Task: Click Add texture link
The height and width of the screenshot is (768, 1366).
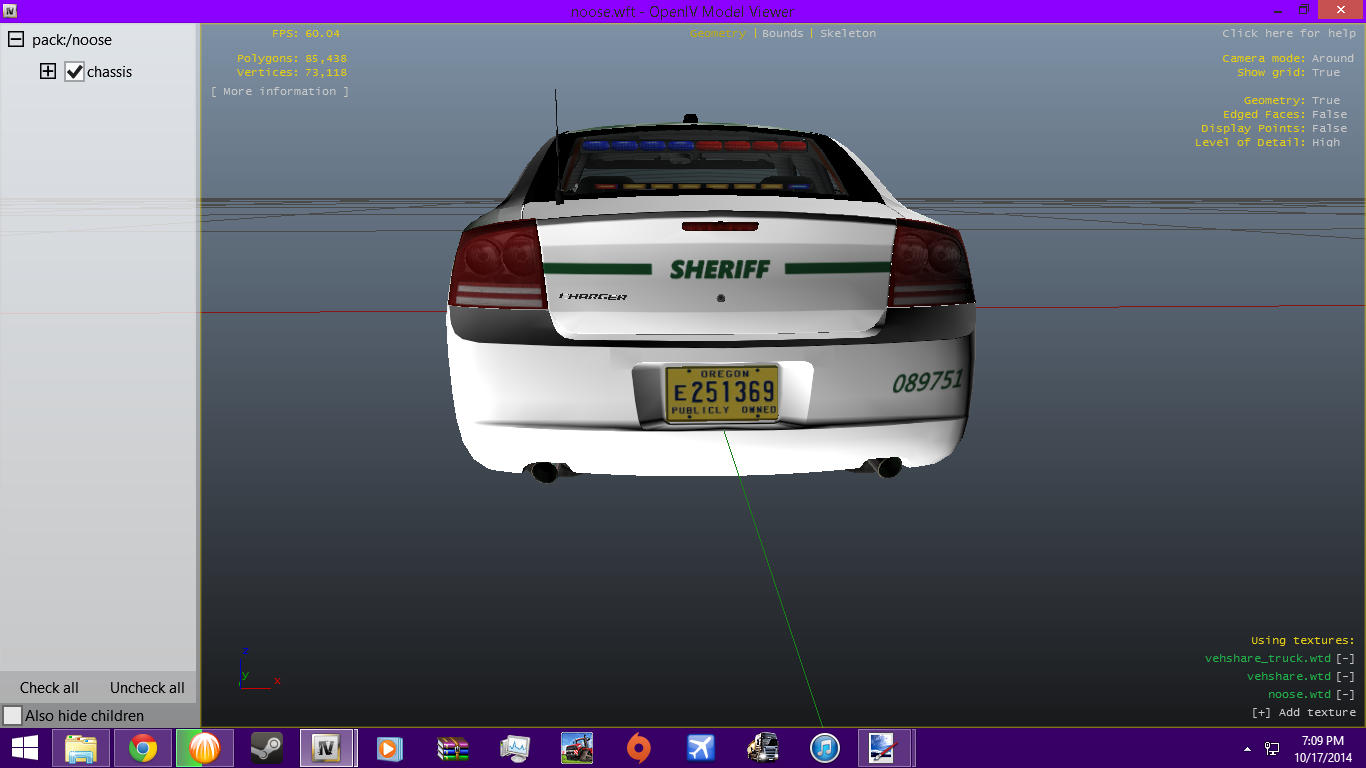Action: coord(1304,713)
